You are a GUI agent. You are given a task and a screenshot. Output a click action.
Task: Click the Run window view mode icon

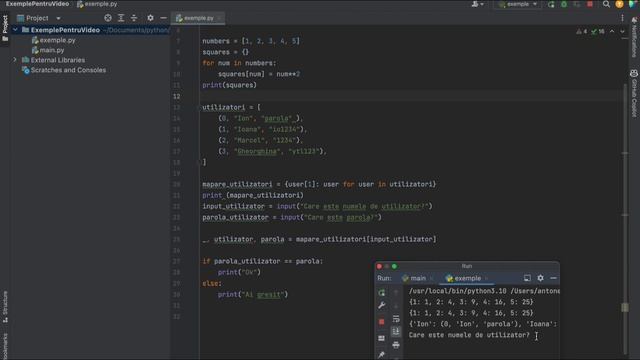click(x=527, y=278)
